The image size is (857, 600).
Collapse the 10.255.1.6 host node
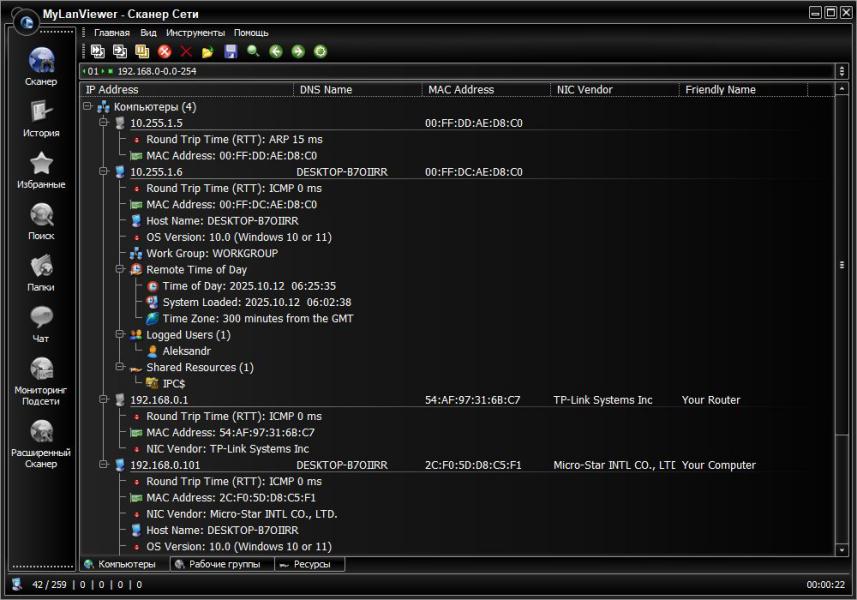[103, 172]
